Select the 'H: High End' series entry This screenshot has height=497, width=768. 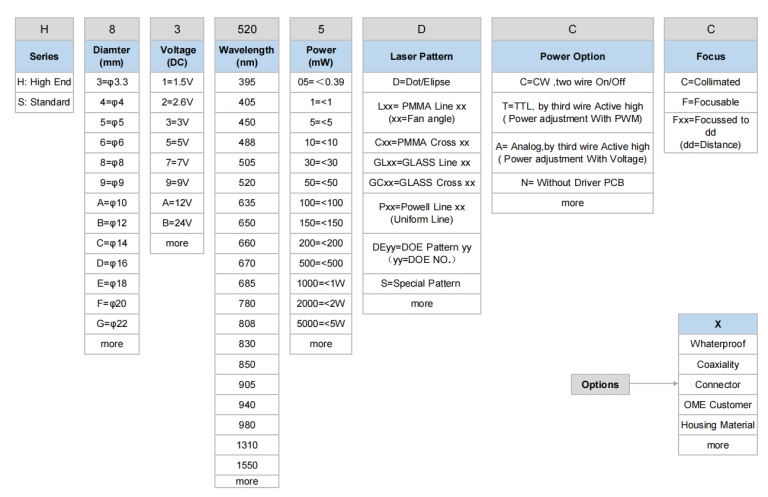[44, 82]
